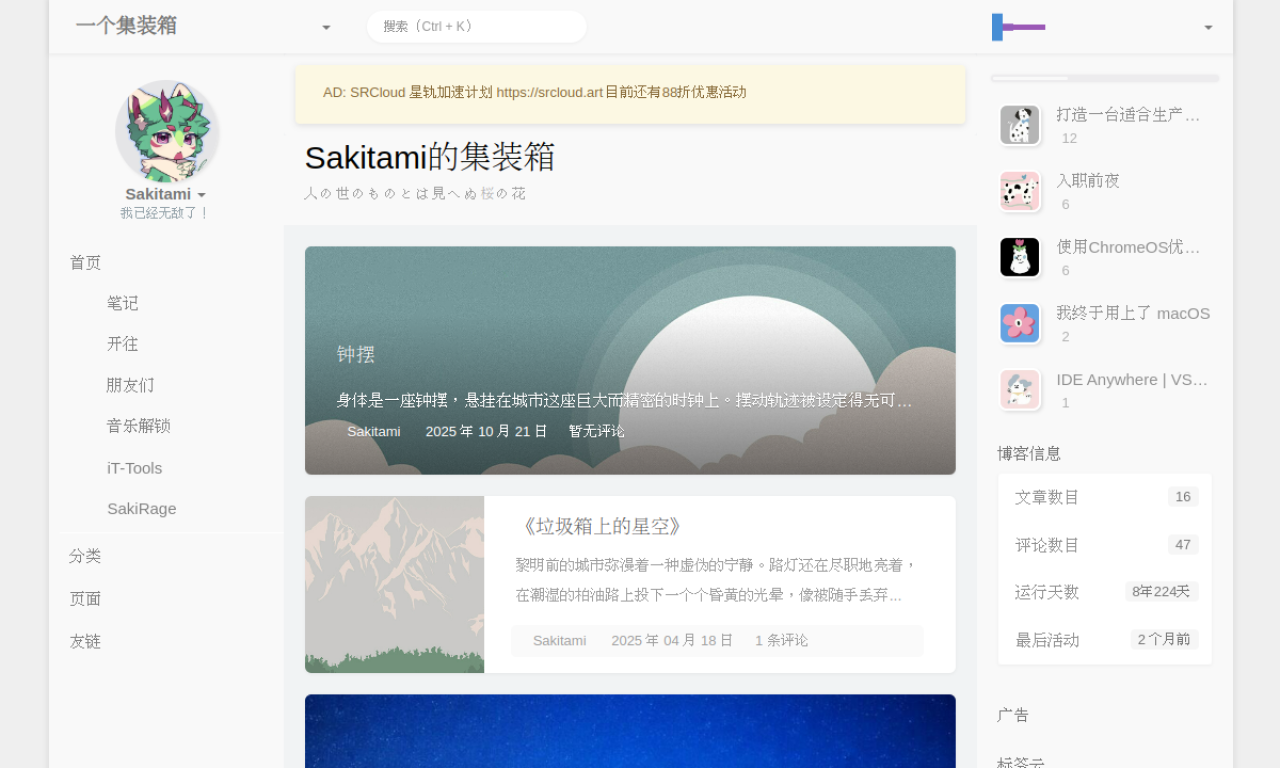
Task: Click the 钟摆 post excerpt text
Action: coord(624,400)
